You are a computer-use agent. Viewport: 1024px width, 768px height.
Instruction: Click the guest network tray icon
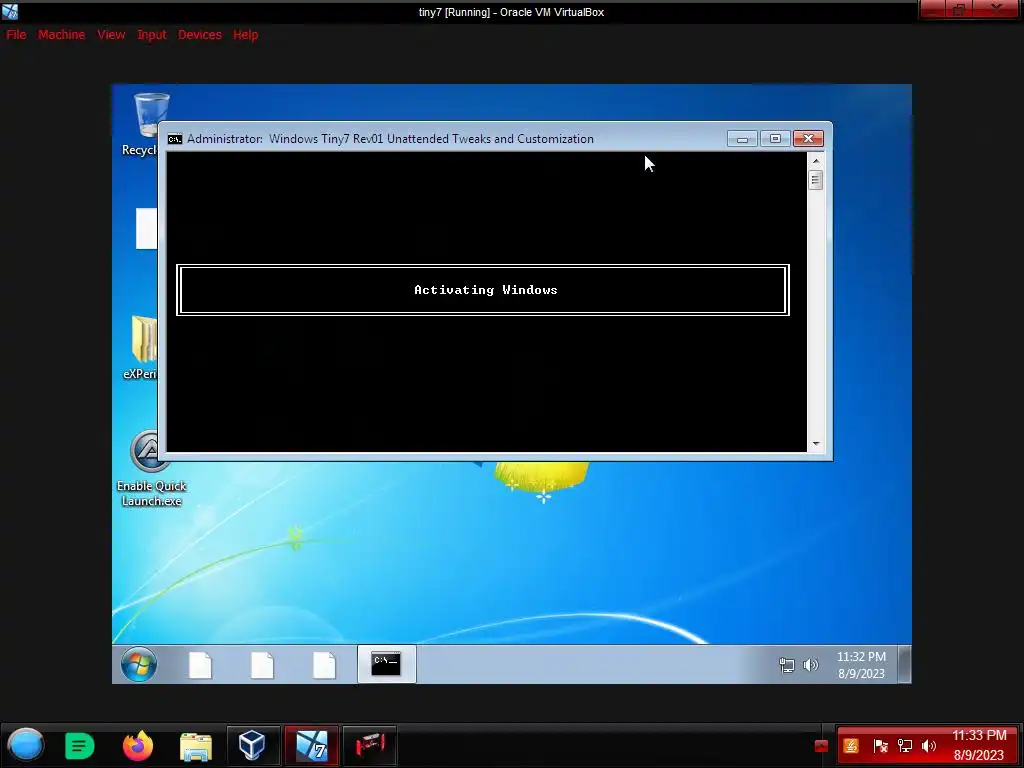787,665
